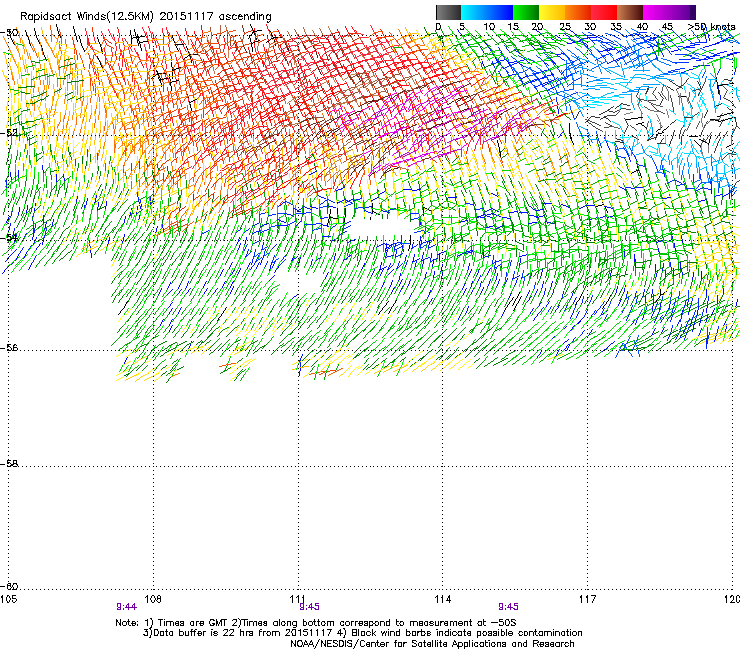This screenshot has width=740, height=650.
Task: Click the 'Rapidsact Winds(12.5KM) 20151117 ascending' title
Action: click(146, 17)
